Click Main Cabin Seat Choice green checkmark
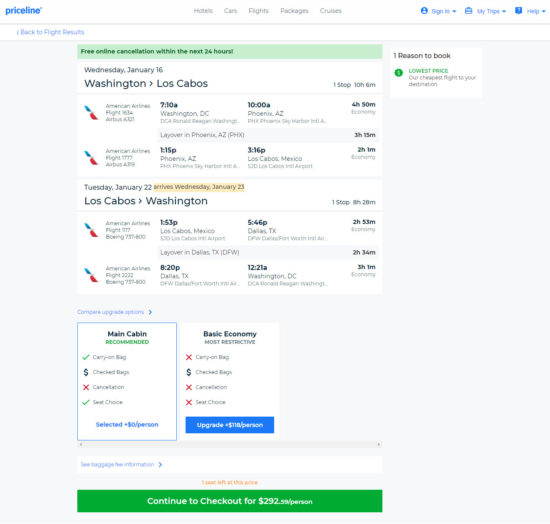Image resolution: width=550 pixels, height=524 pixels. (x=86, y=402)
